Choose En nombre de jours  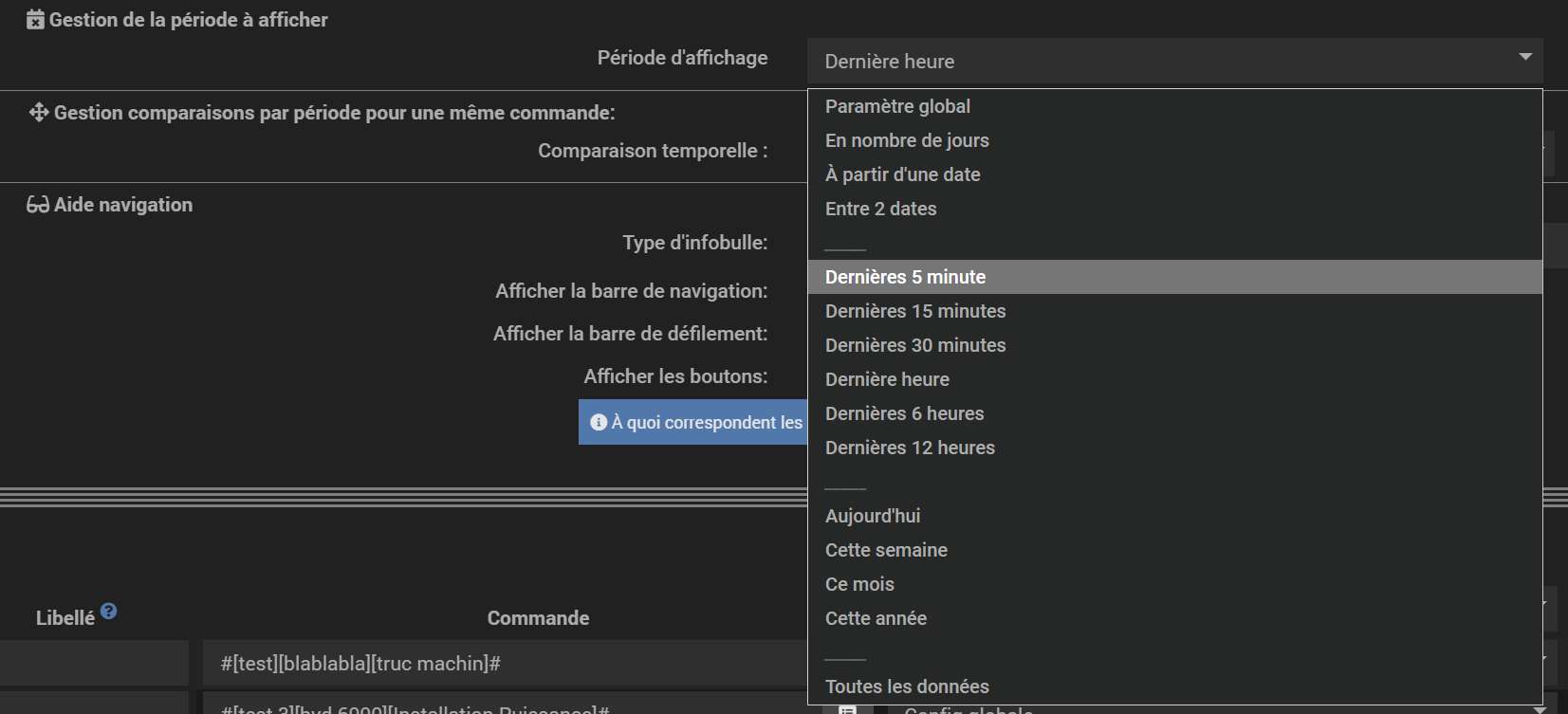[x=1174, y=140]
